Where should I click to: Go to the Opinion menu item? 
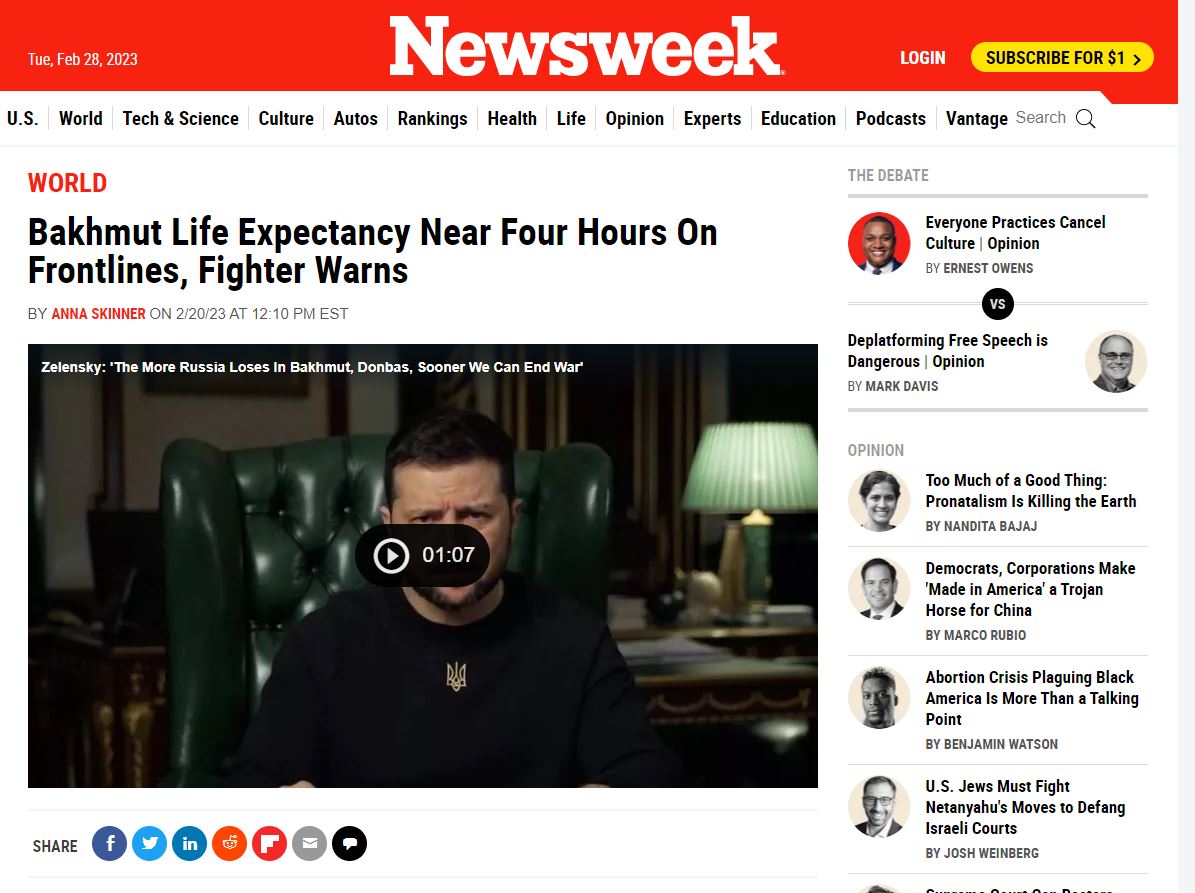click(x=635, y=119)
